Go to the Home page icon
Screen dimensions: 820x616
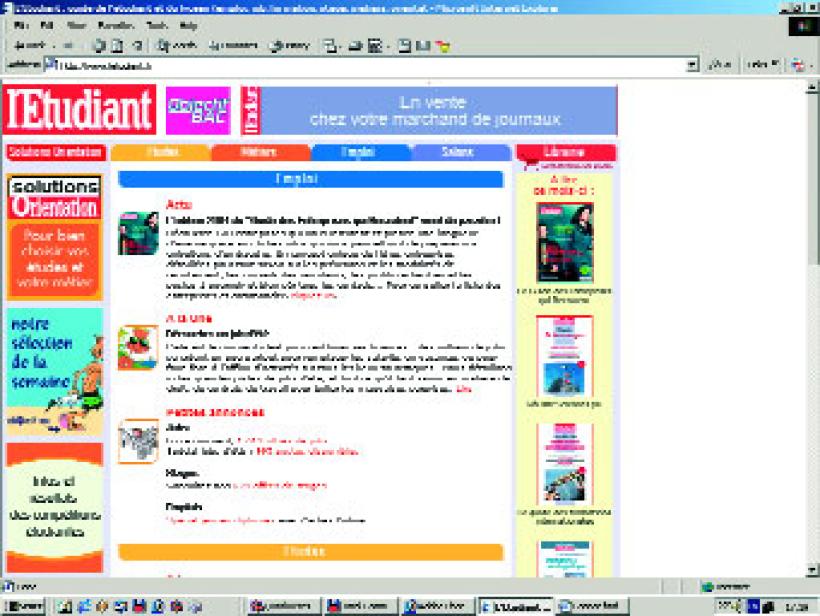coord(135,45)
